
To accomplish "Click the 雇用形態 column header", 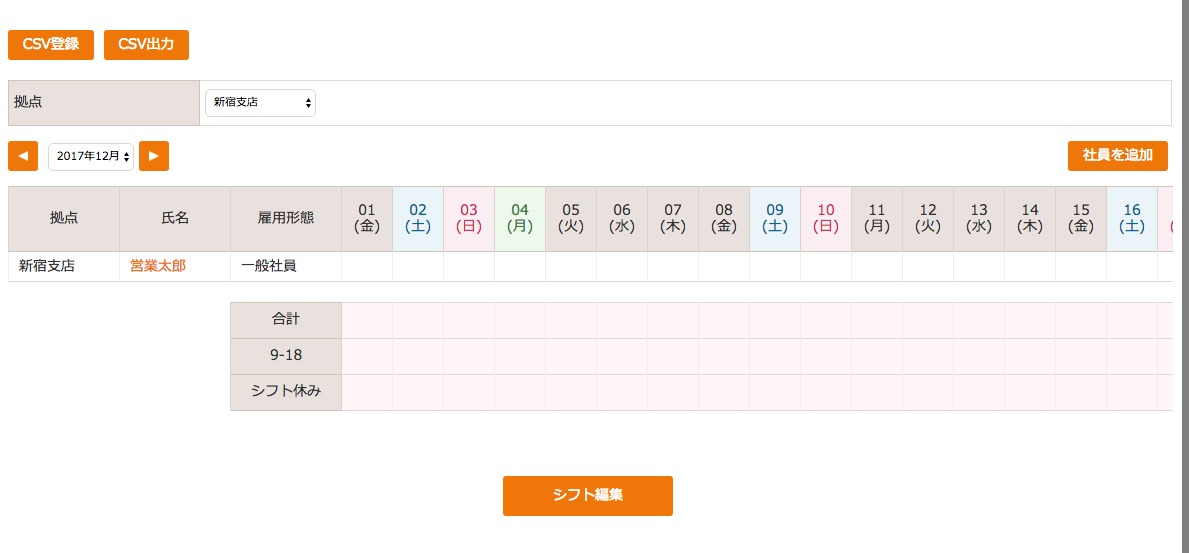I will [x=286, y=218].
